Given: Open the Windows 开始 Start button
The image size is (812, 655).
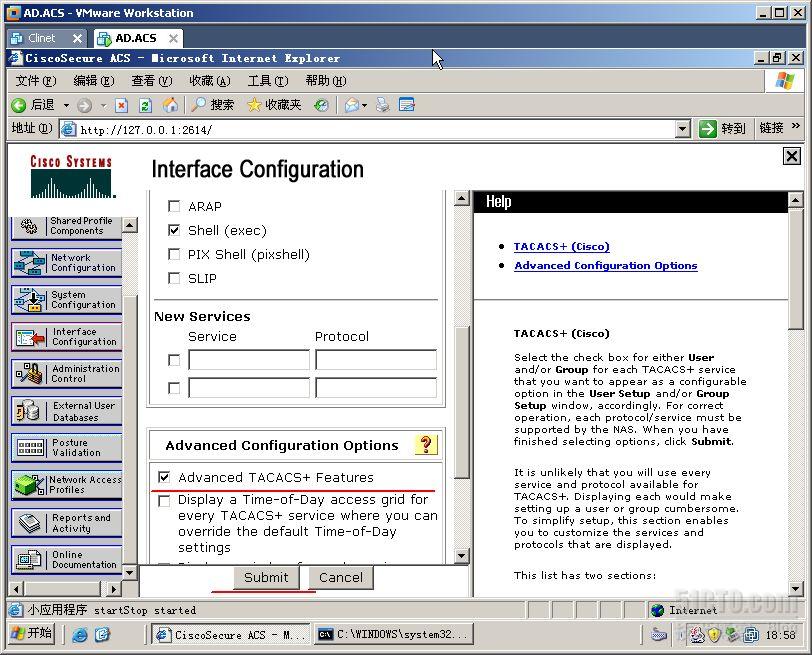Looking at the screenshot, I should pyautogui.click(x=32, y=634).
